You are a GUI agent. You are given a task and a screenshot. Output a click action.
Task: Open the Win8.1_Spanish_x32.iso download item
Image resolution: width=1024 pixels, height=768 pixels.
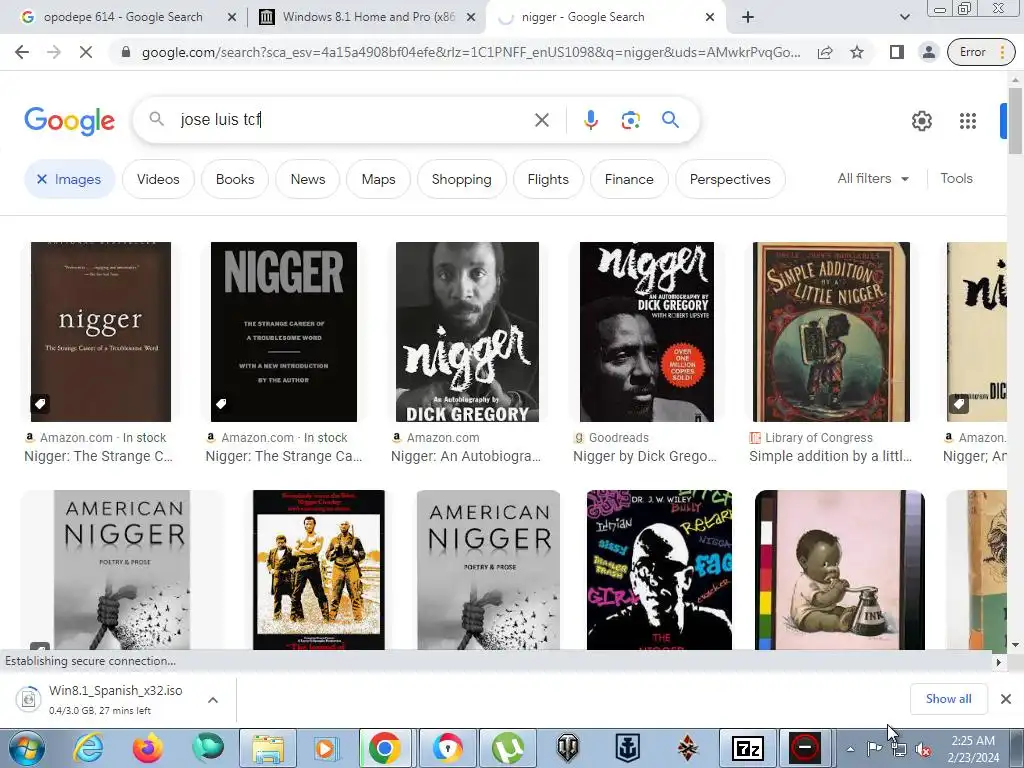point(116,699)
